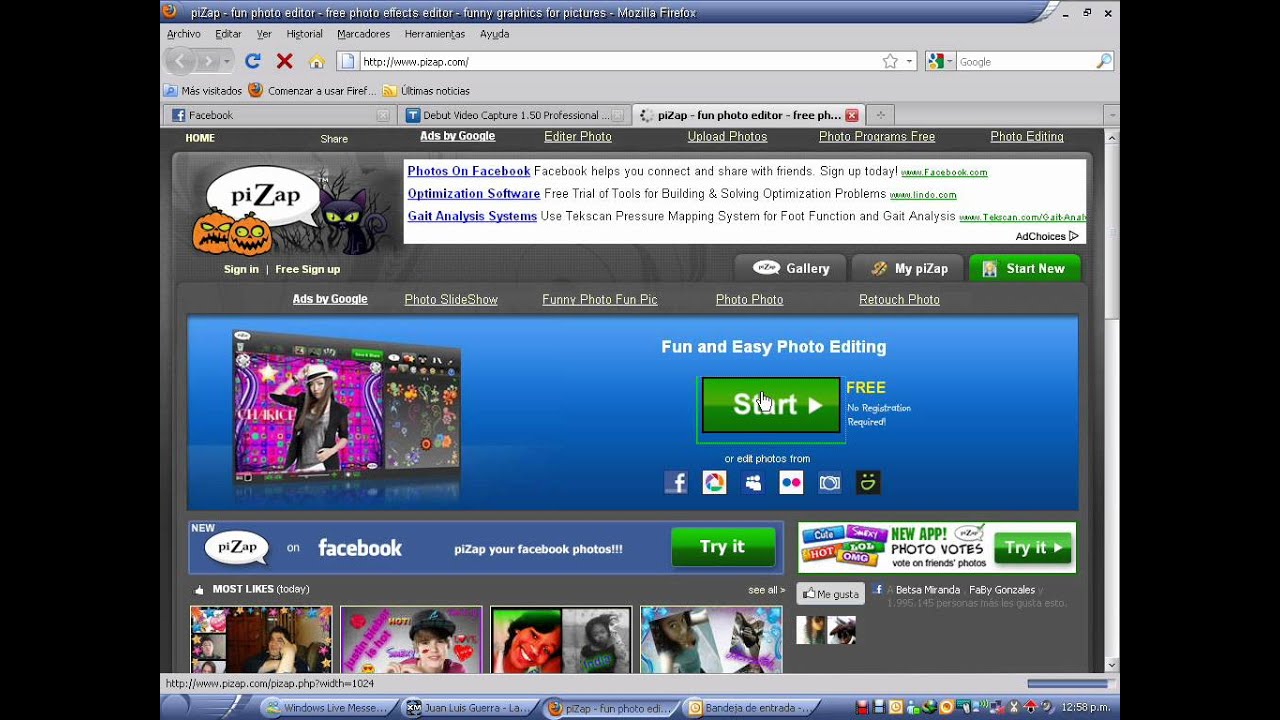Open history dropdown next to navigation arrows
The height and width of the screenshot is (720, 1280).
(227, 62)
